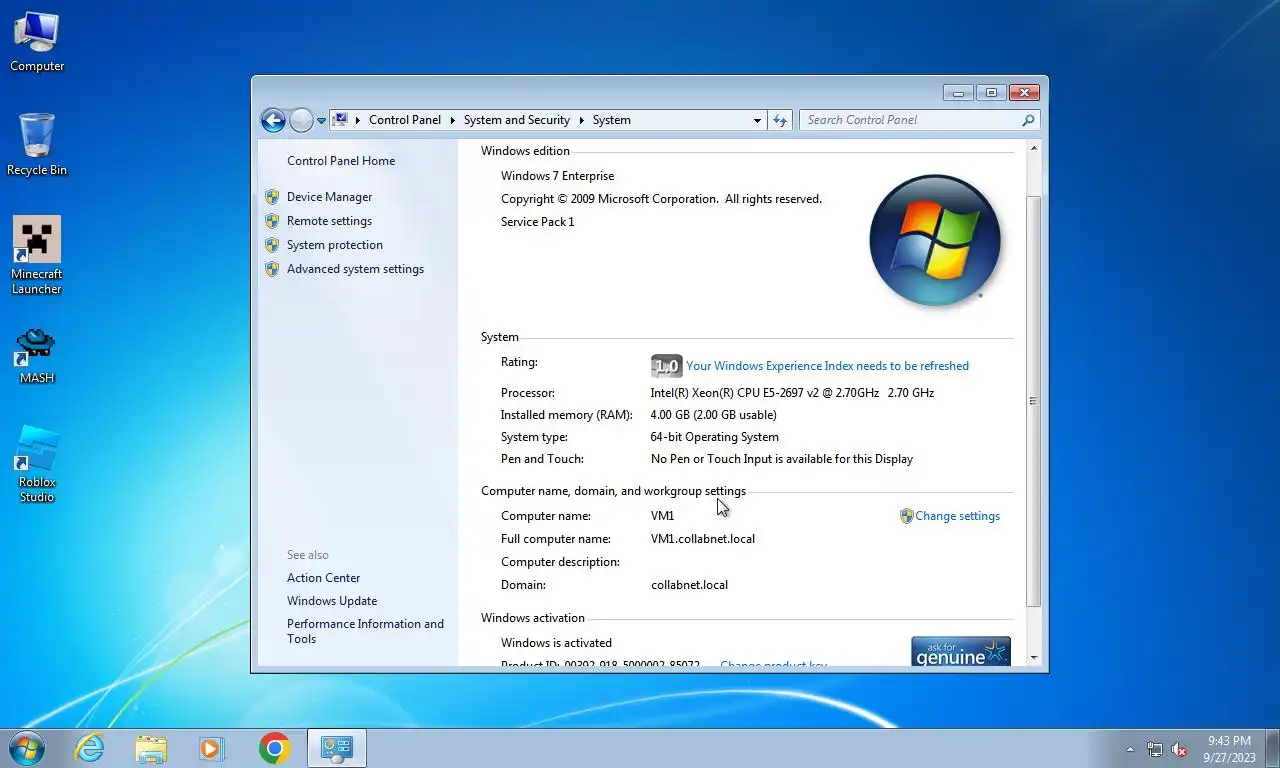The width and height of the screenshot is (1280, 768).
Task: Open the recent pages dropdown arrow
Action: click(321, 120)
